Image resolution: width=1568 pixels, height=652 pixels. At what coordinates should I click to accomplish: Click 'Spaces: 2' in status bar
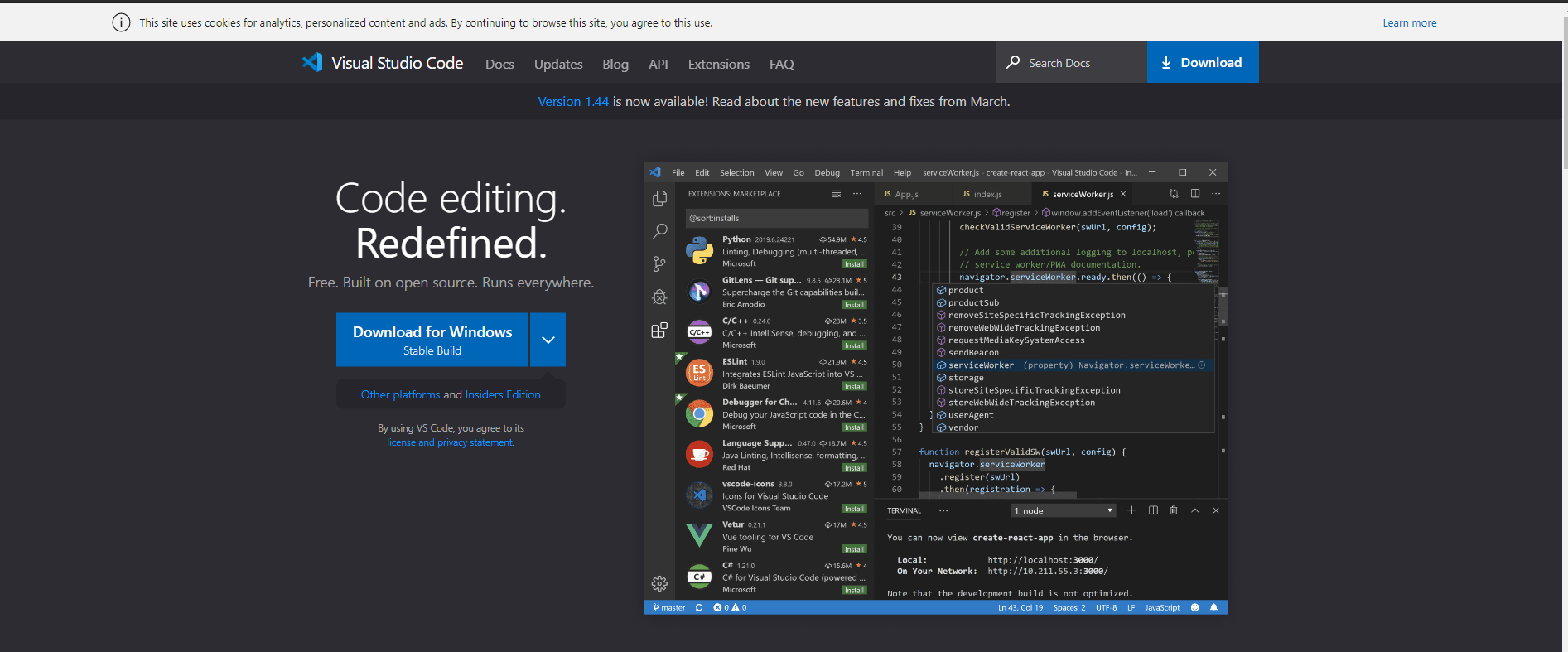(x=1069, y=607)
